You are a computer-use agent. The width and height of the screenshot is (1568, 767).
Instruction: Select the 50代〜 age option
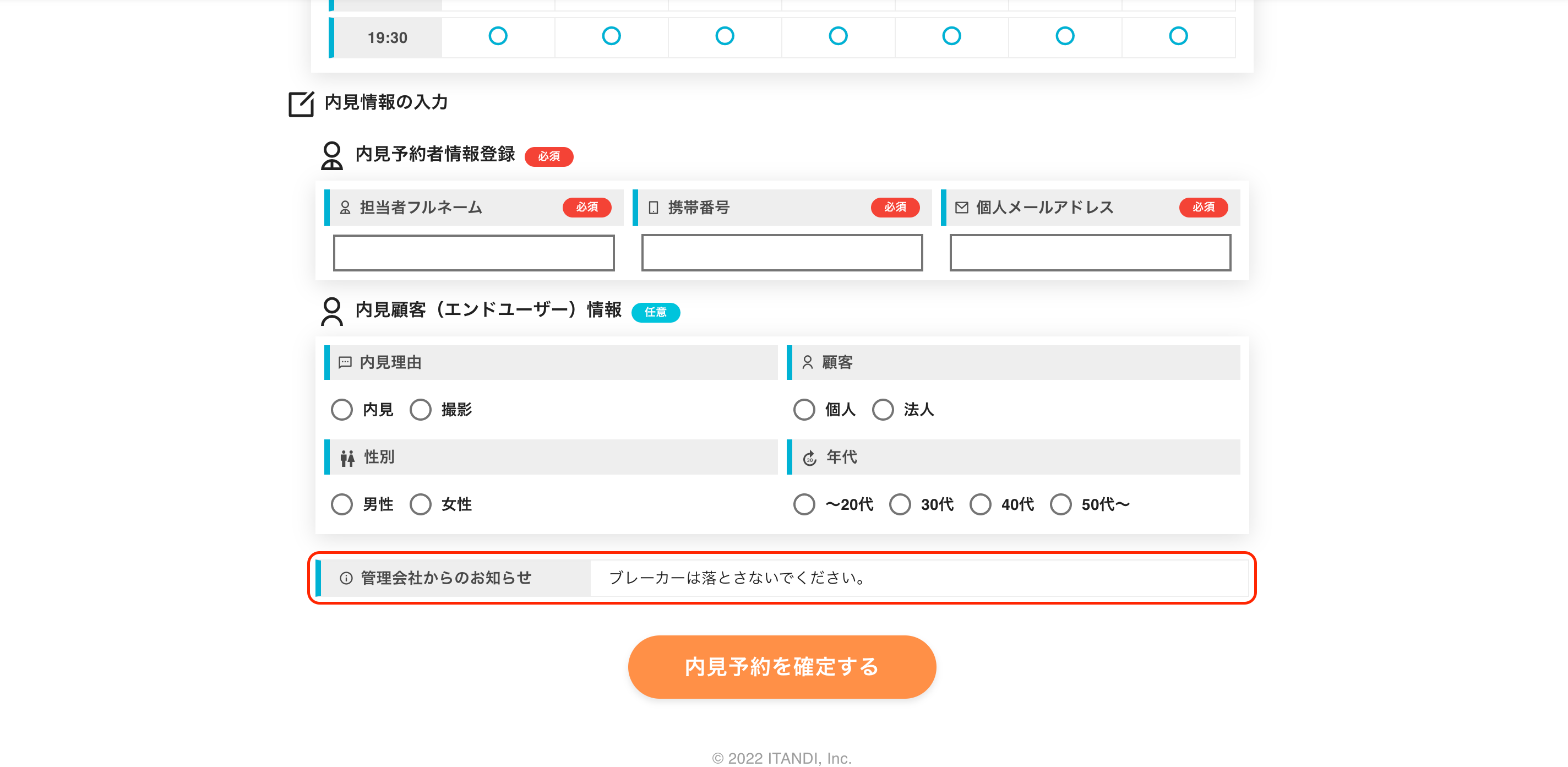pos(1060,504)
